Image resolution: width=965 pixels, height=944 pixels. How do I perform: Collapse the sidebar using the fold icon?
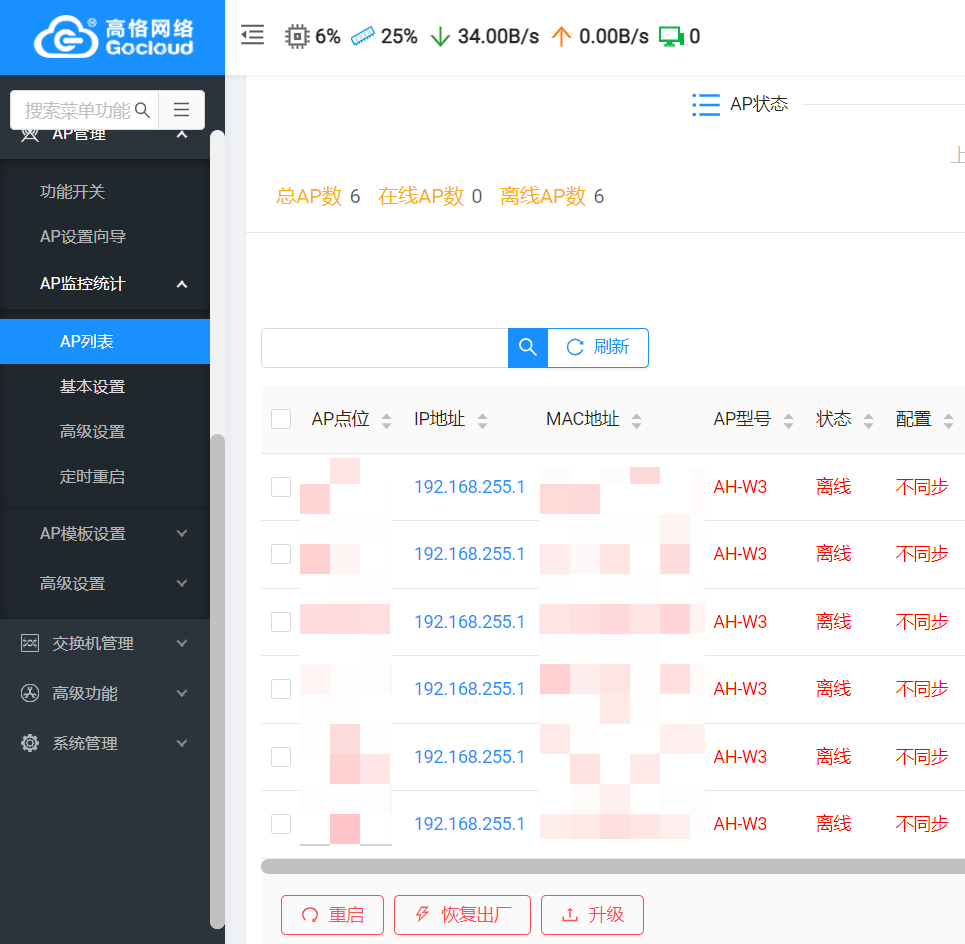[x=253, y=36]
